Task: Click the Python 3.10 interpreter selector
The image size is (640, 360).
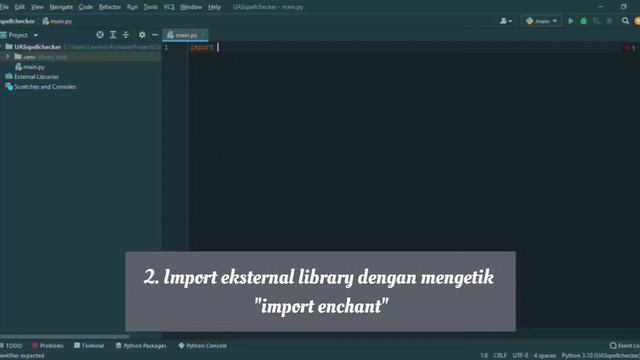Action: click(x=600, y=356)
